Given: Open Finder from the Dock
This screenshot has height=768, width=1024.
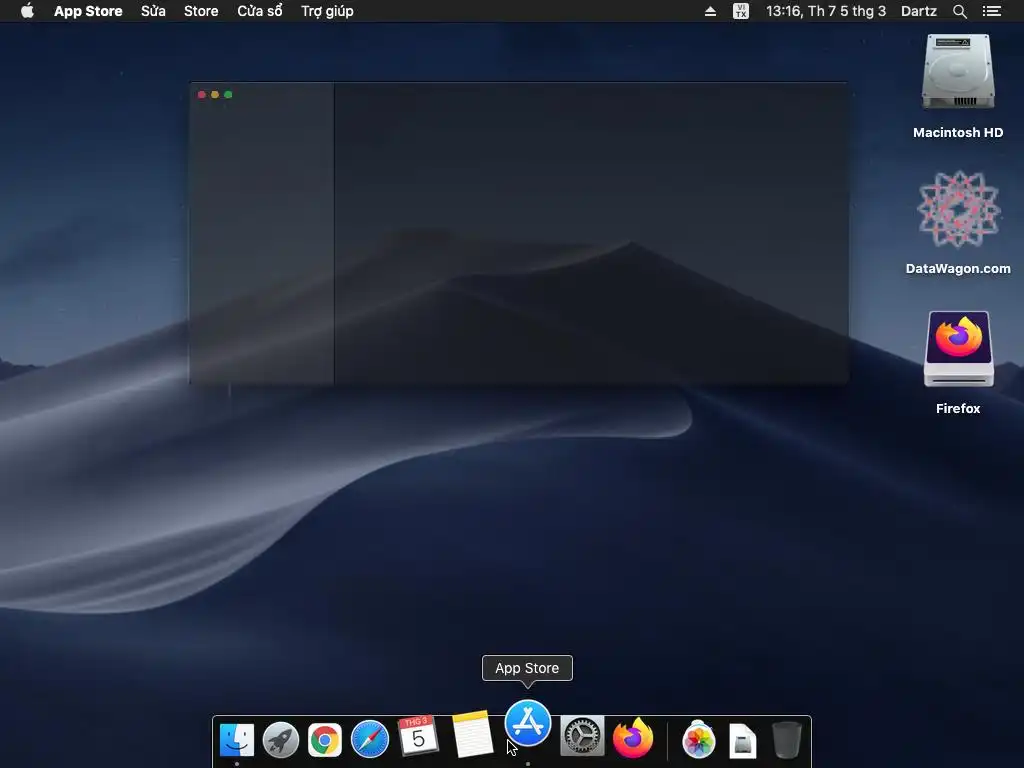Looking at the screenshot, I should (236, 740).
